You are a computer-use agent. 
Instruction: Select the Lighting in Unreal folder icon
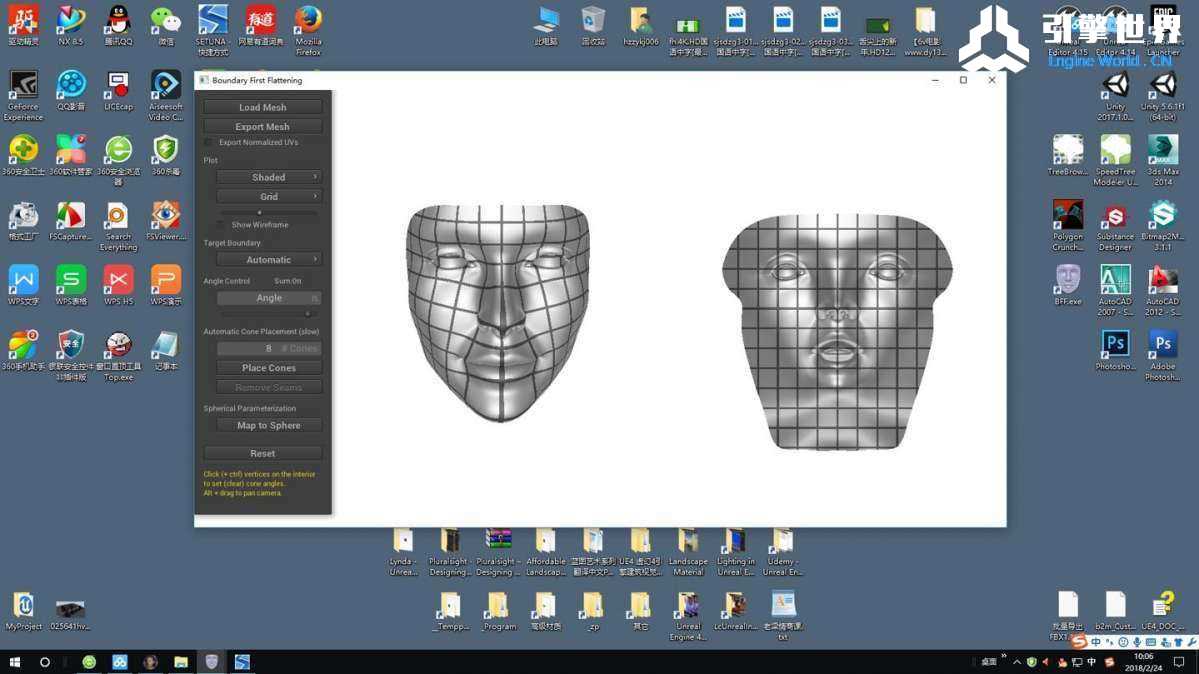735,552
